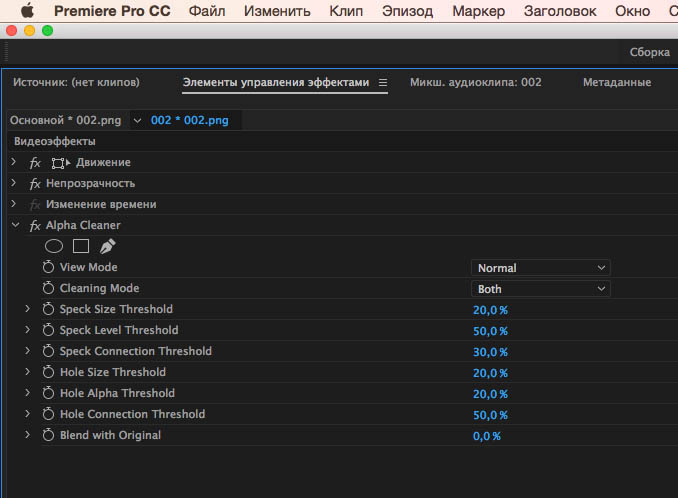Switch to the Источник: (нет клипов) tab
This screenshot has height=498, width=678.
pyautogui.click(x=77, y=82)
